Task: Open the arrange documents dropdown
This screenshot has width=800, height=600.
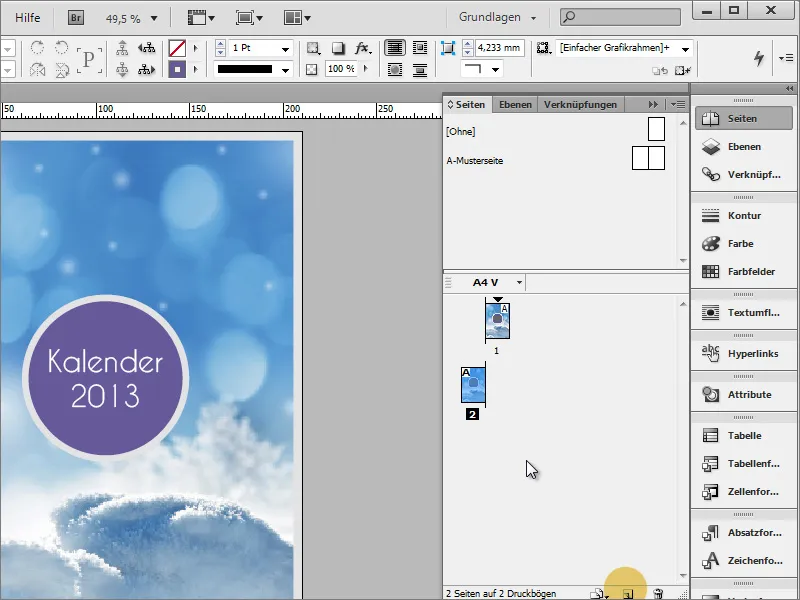Action: (297, 18)
